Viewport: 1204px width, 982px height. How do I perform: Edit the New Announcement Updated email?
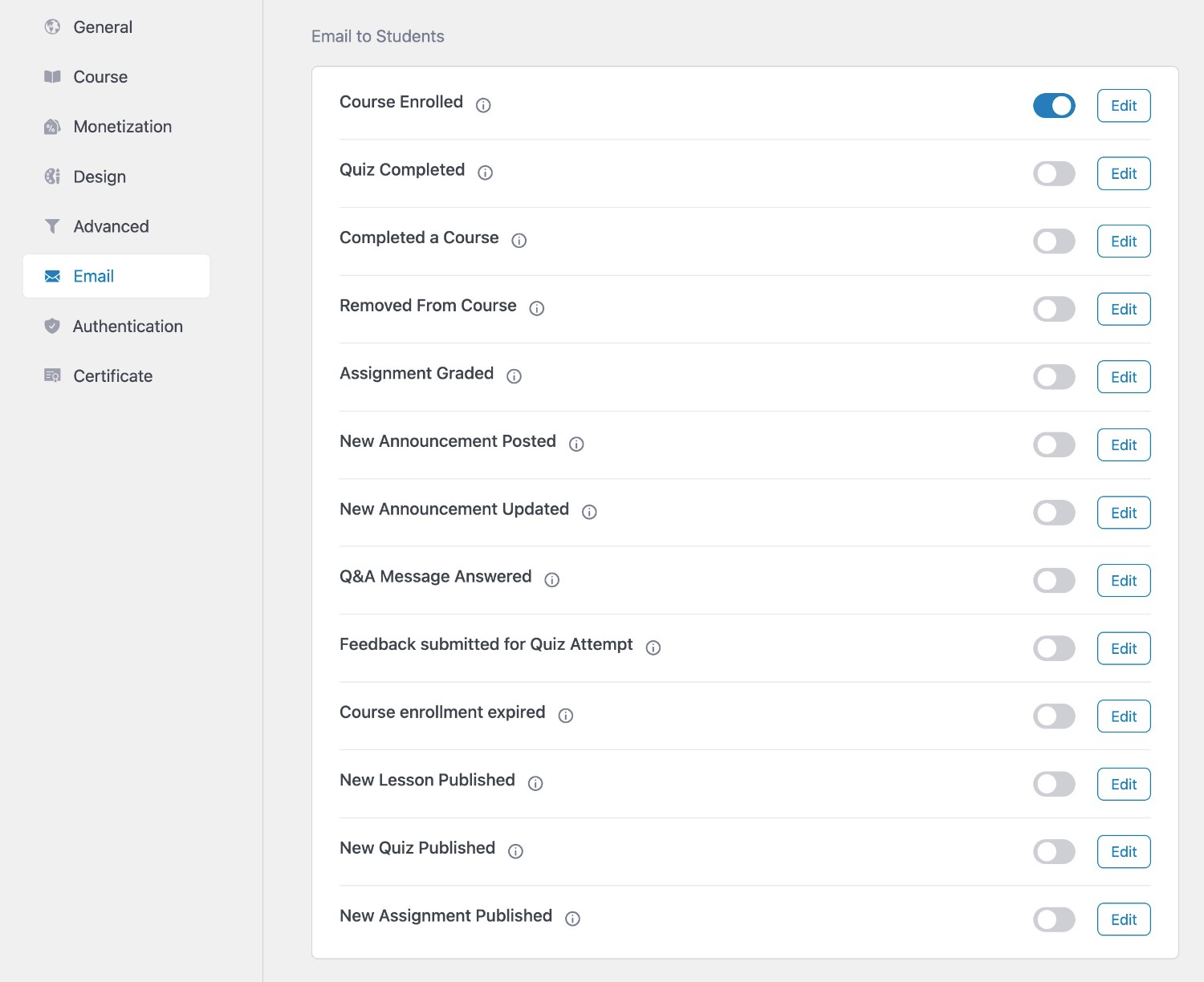1124,512
